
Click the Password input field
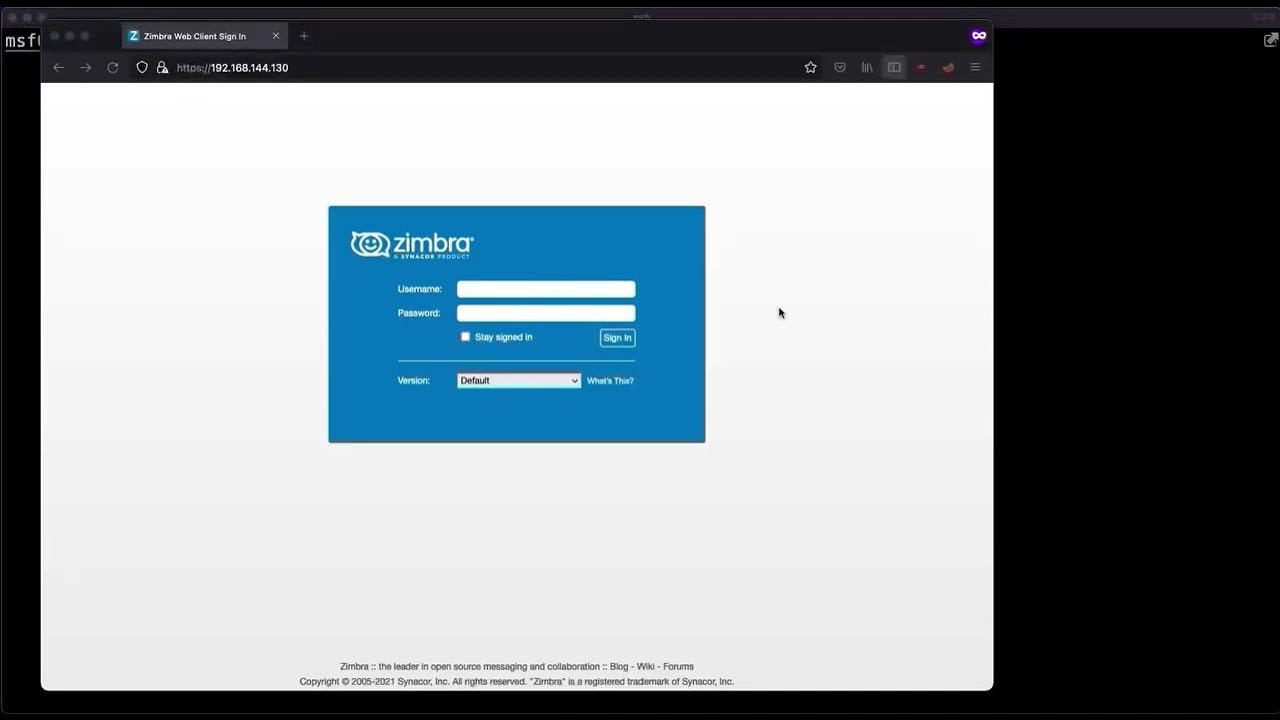546,313
